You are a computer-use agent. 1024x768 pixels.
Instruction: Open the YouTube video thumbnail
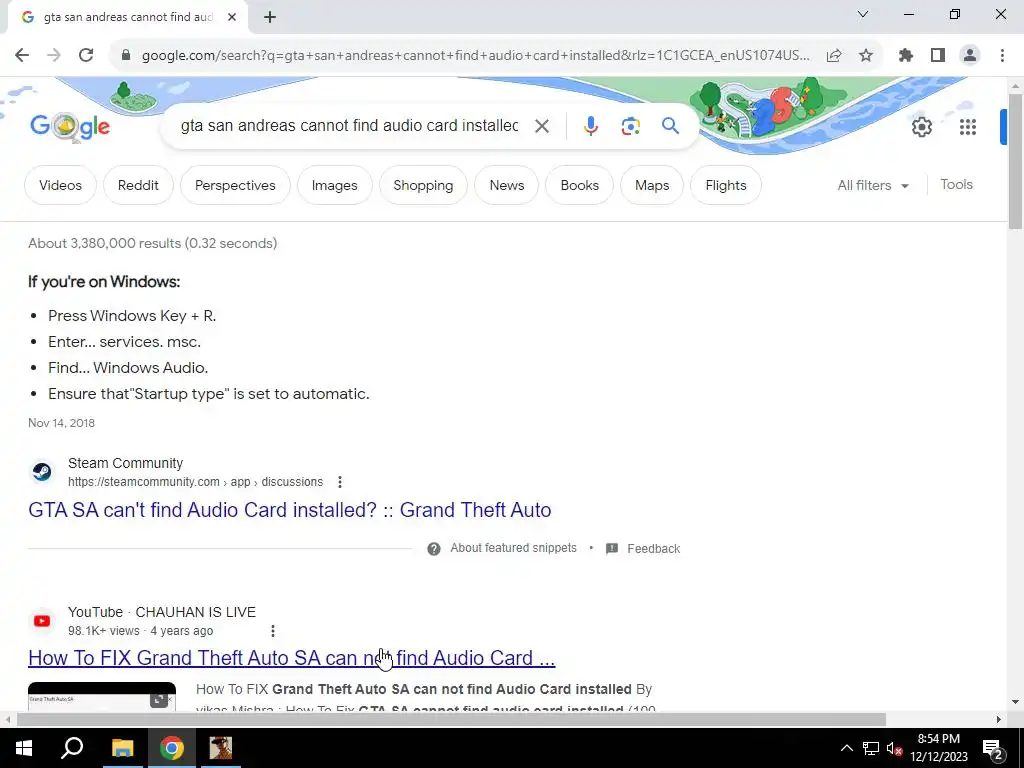[x=102, y=696]
